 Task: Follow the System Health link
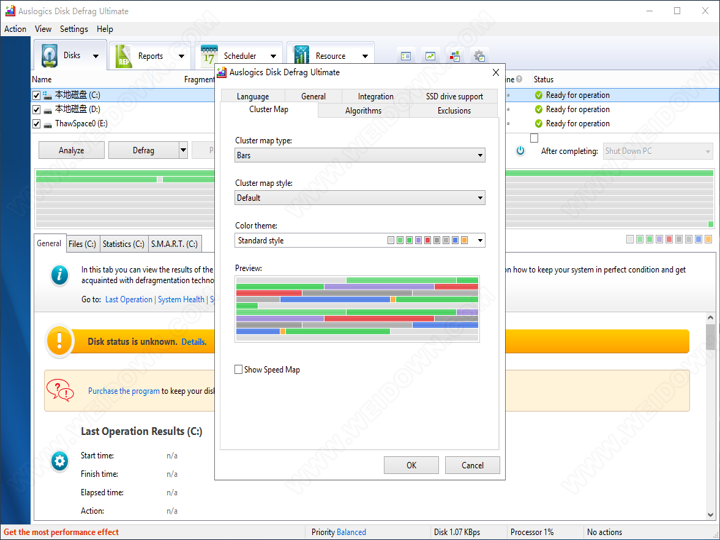181,299
